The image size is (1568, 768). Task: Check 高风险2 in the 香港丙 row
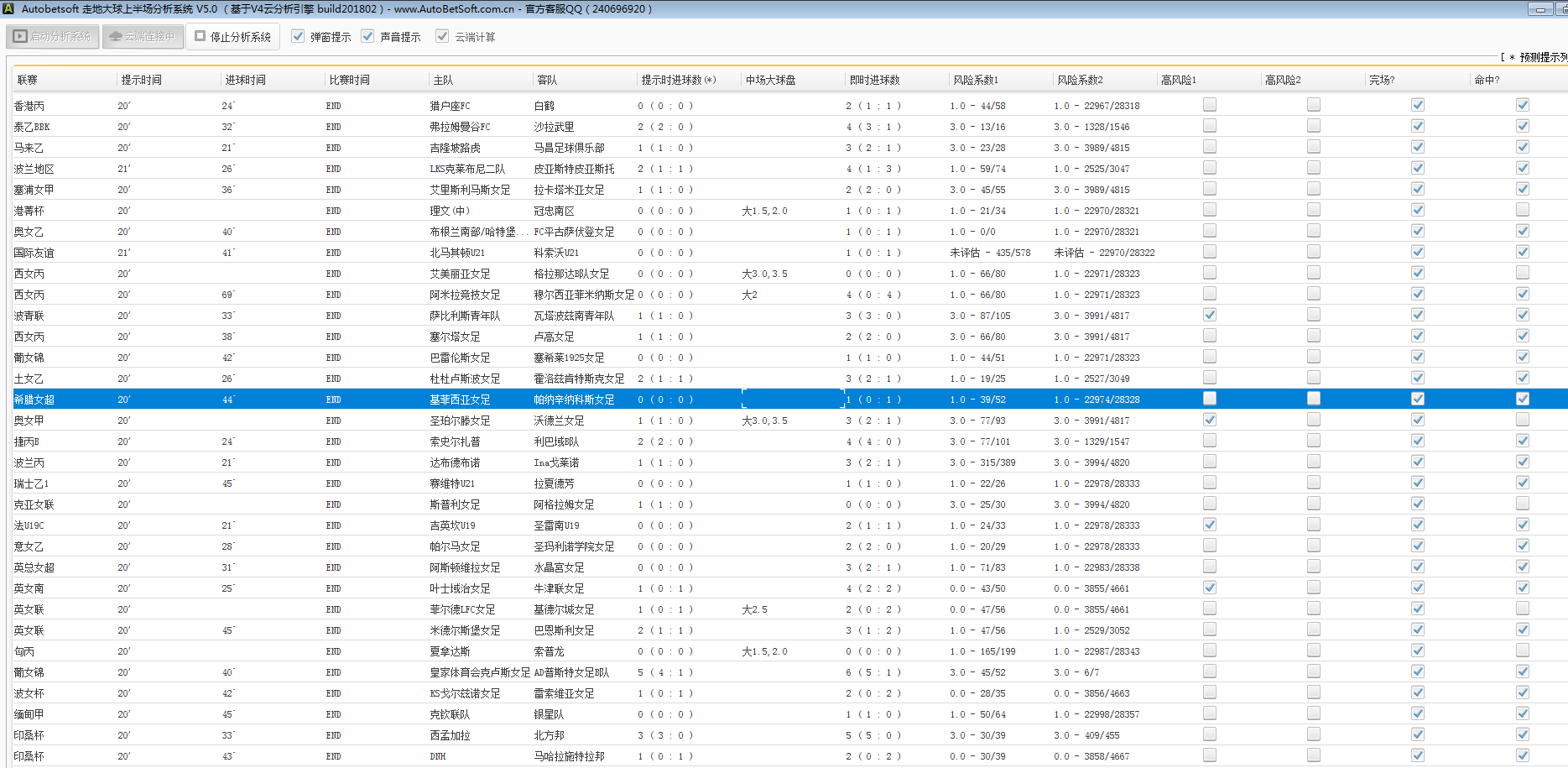point(1313,105)
